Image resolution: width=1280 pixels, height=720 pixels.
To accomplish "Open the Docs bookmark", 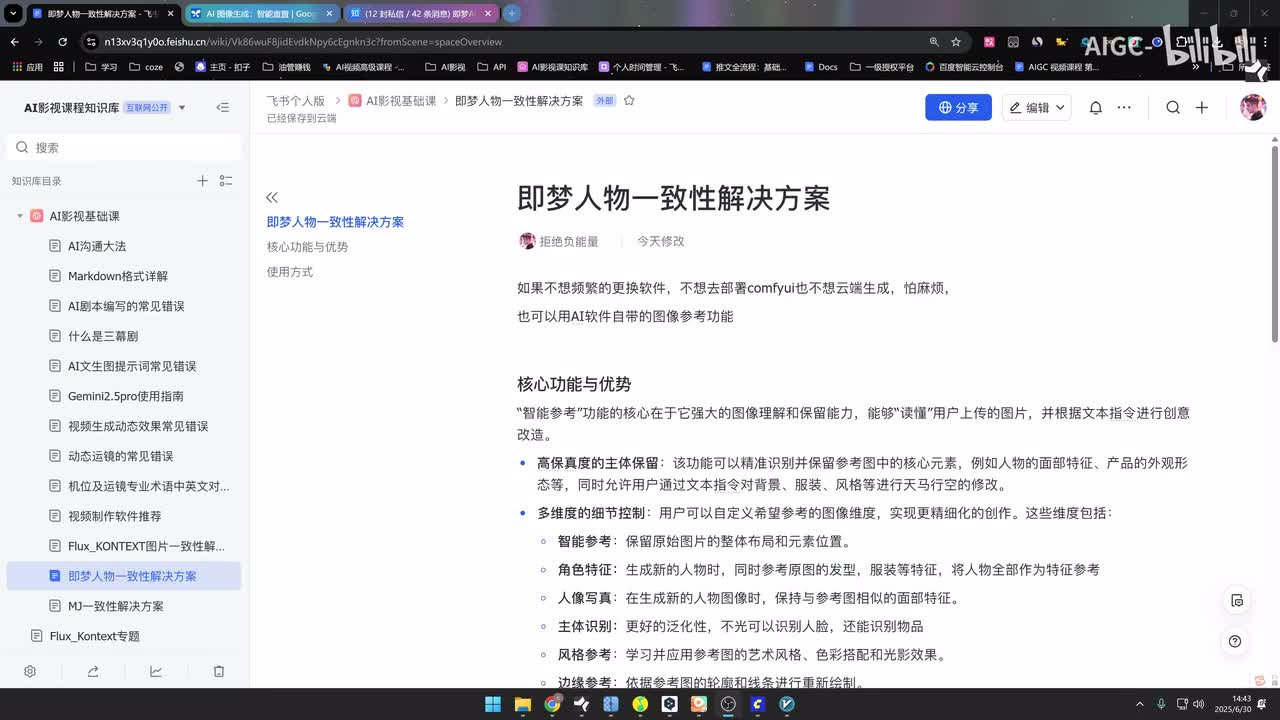I will [x=820, y=67].
